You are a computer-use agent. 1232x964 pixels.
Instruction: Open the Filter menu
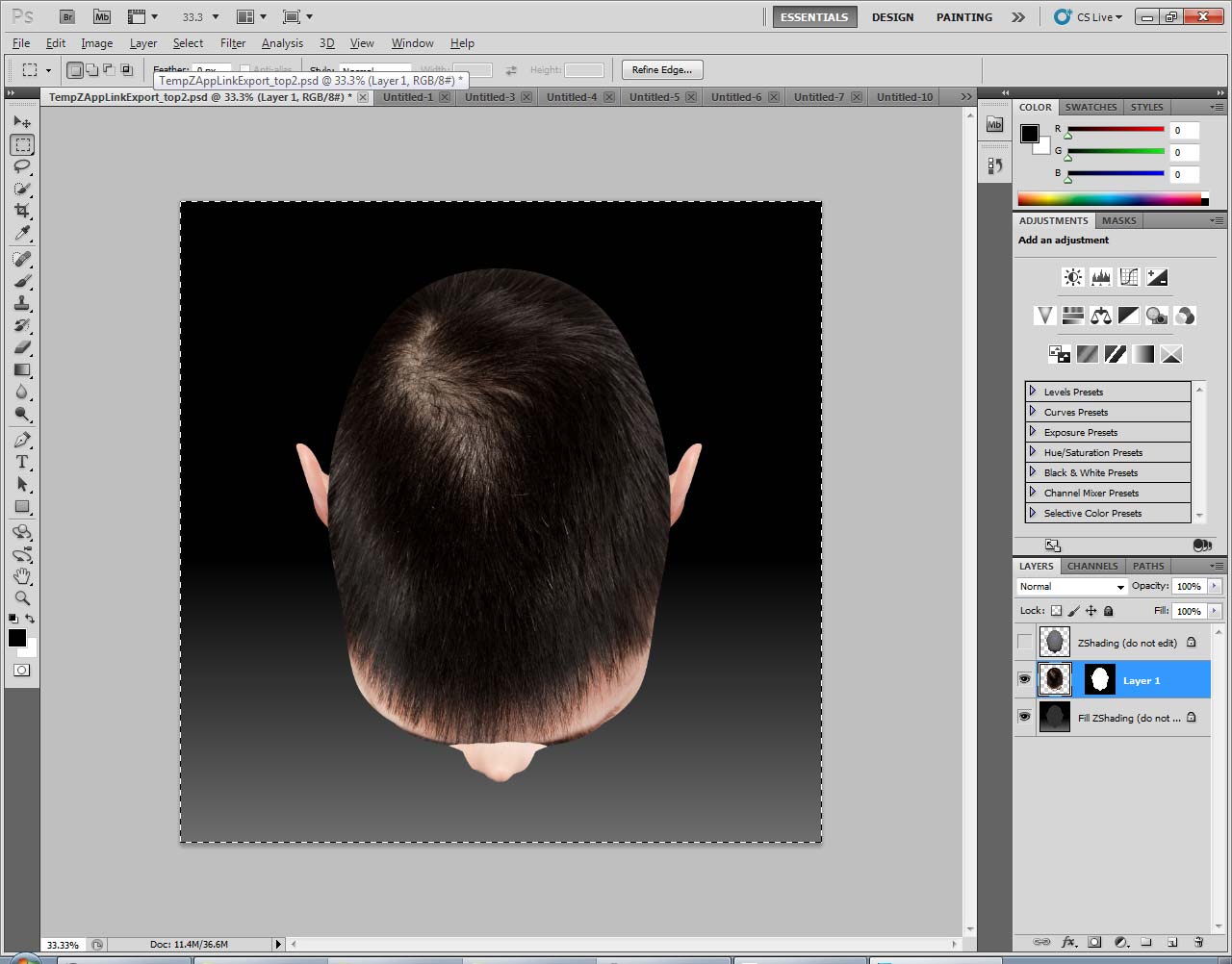(x=233, y=43)
